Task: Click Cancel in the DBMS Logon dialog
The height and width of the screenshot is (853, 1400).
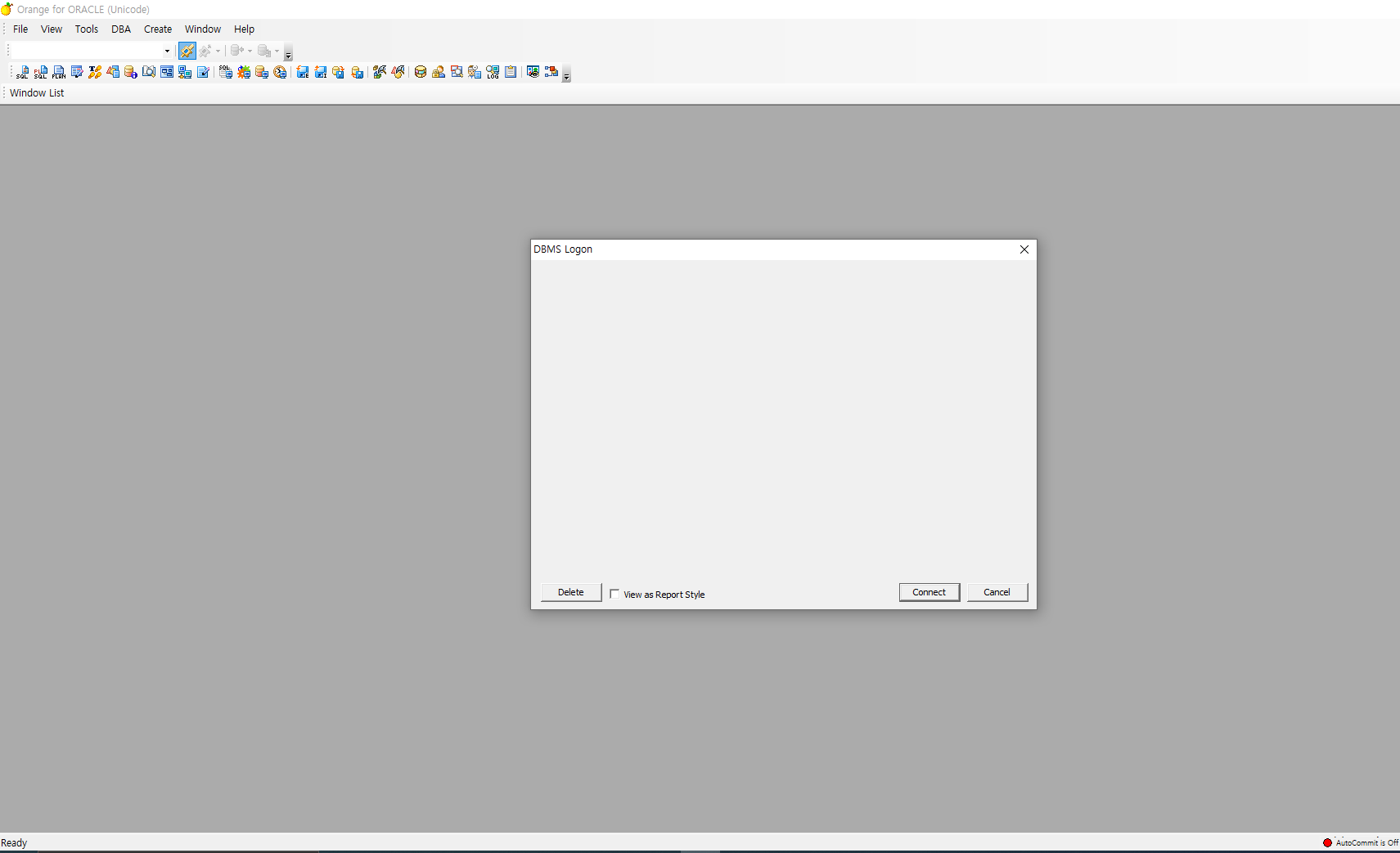Action: [x=997, y=592]
